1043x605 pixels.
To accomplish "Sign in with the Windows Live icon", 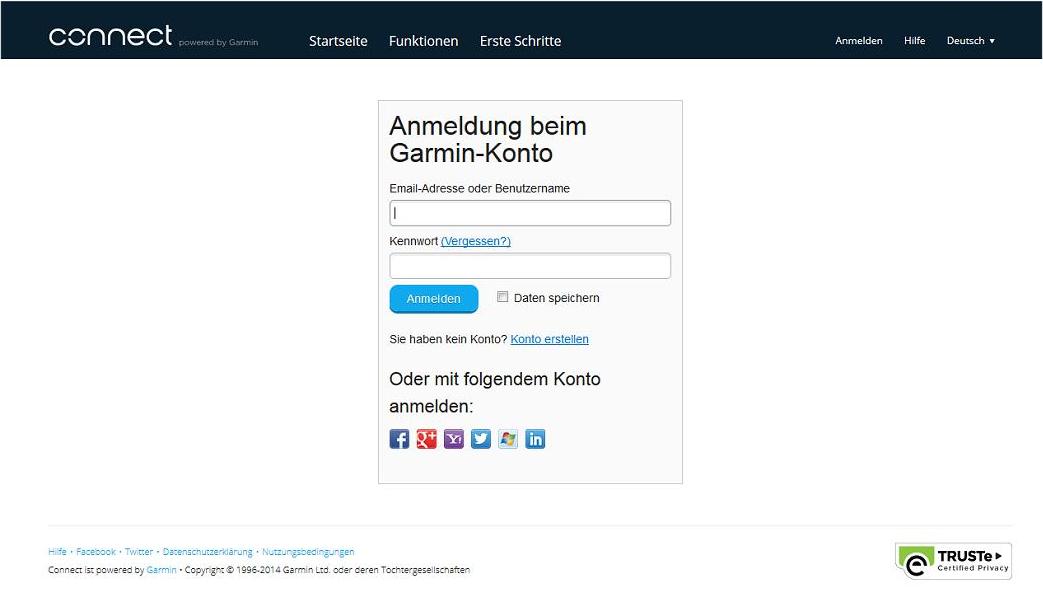I will [x=508, y=439].
